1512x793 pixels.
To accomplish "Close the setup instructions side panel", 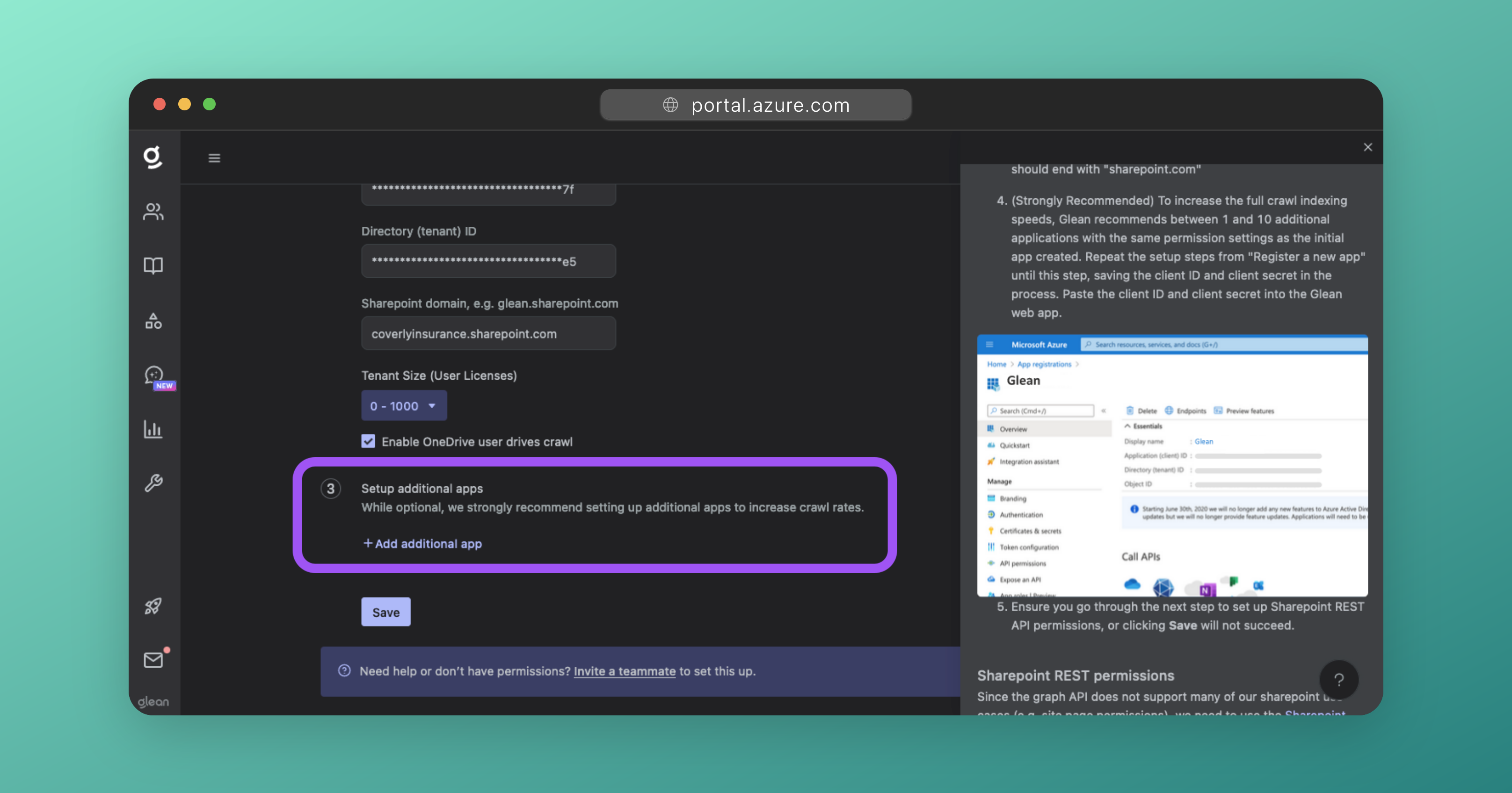I will [1367, 147].
